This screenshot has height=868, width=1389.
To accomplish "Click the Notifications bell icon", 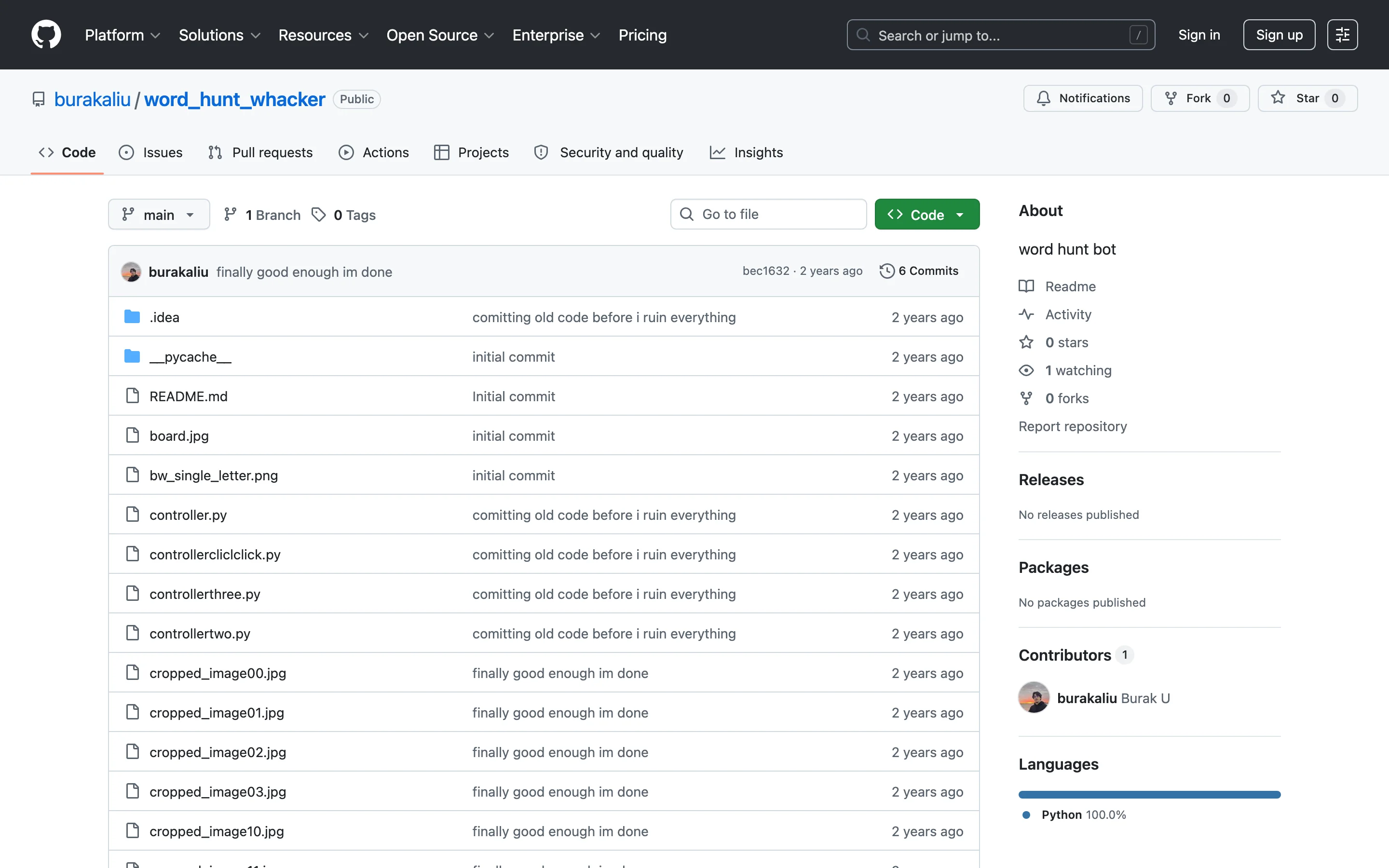I will click(1044, 98).
